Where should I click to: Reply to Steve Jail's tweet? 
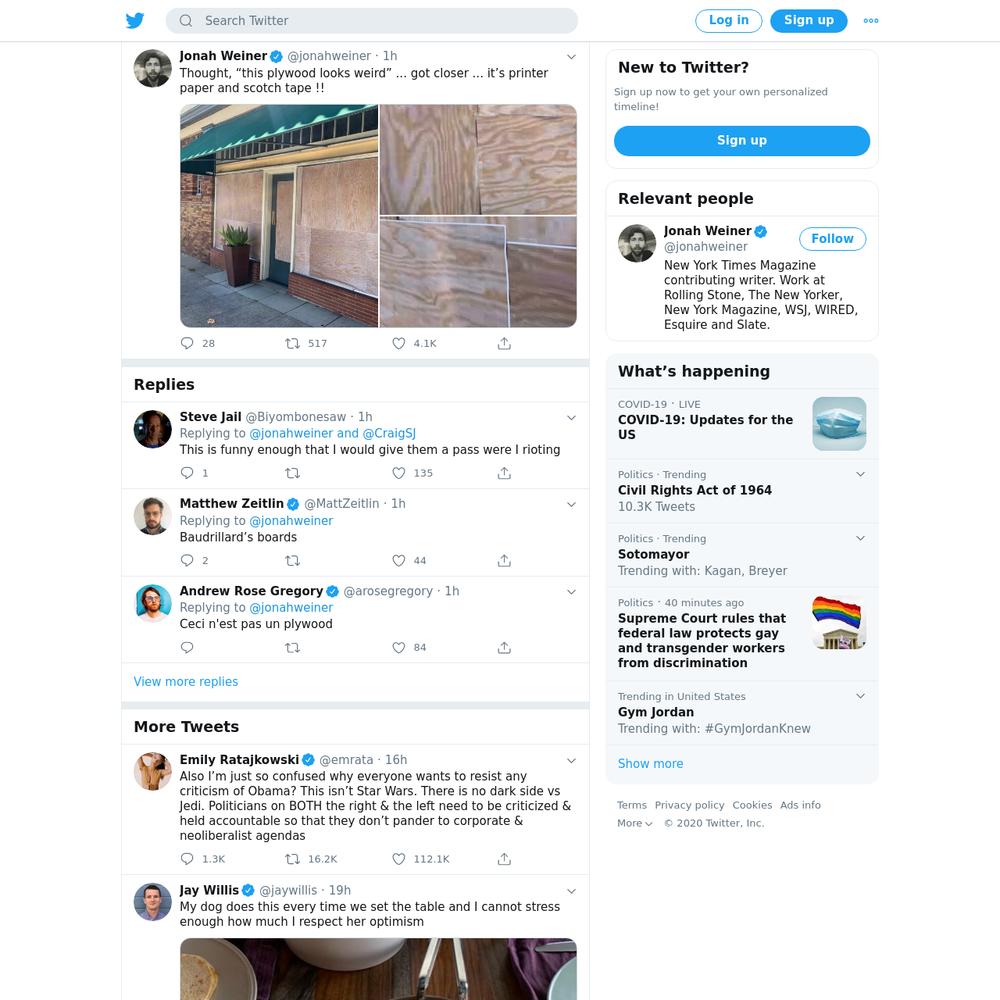187,473
